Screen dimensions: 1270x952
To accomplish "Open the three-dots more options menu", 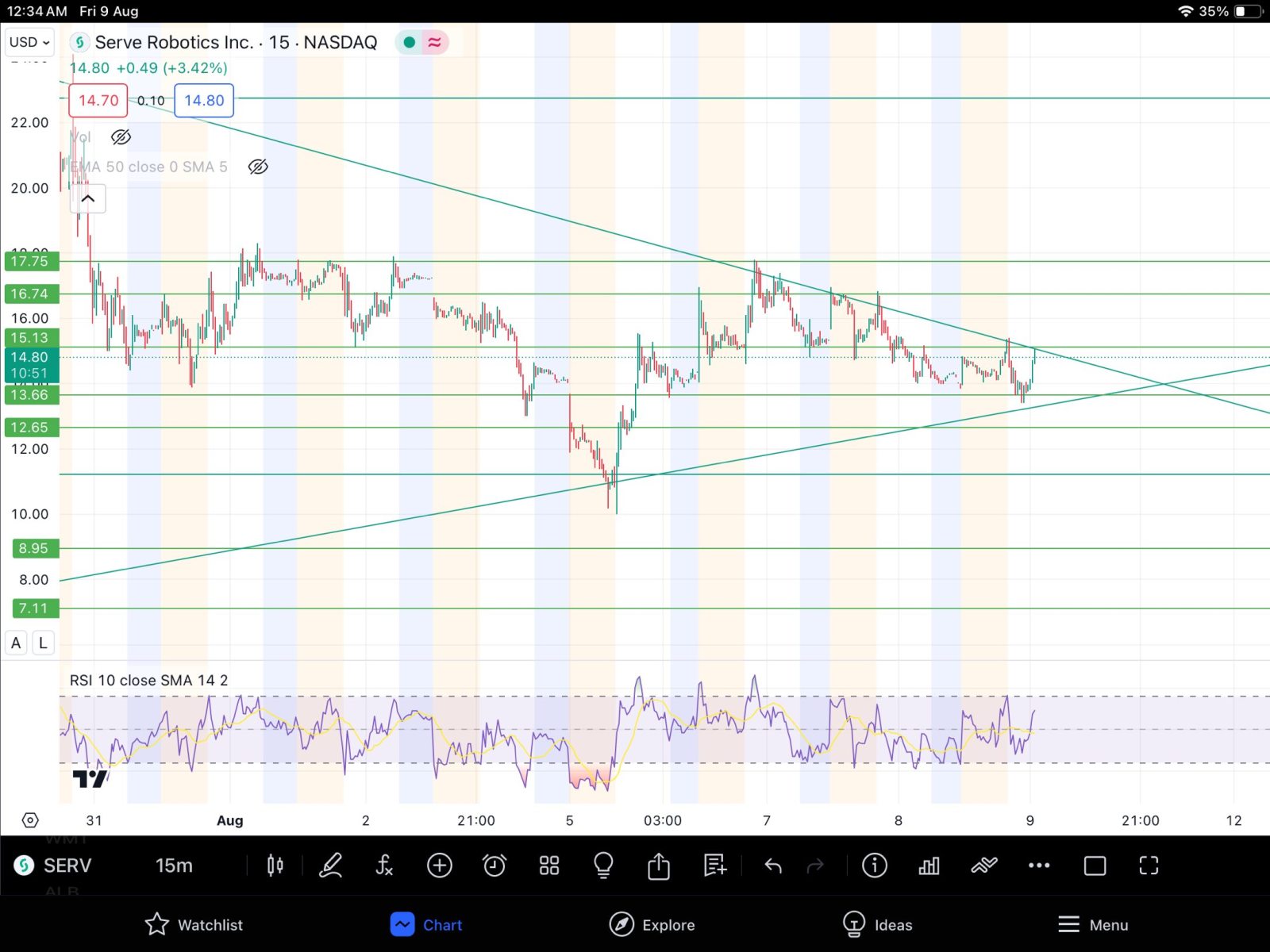I will [x=1039, y=866].
